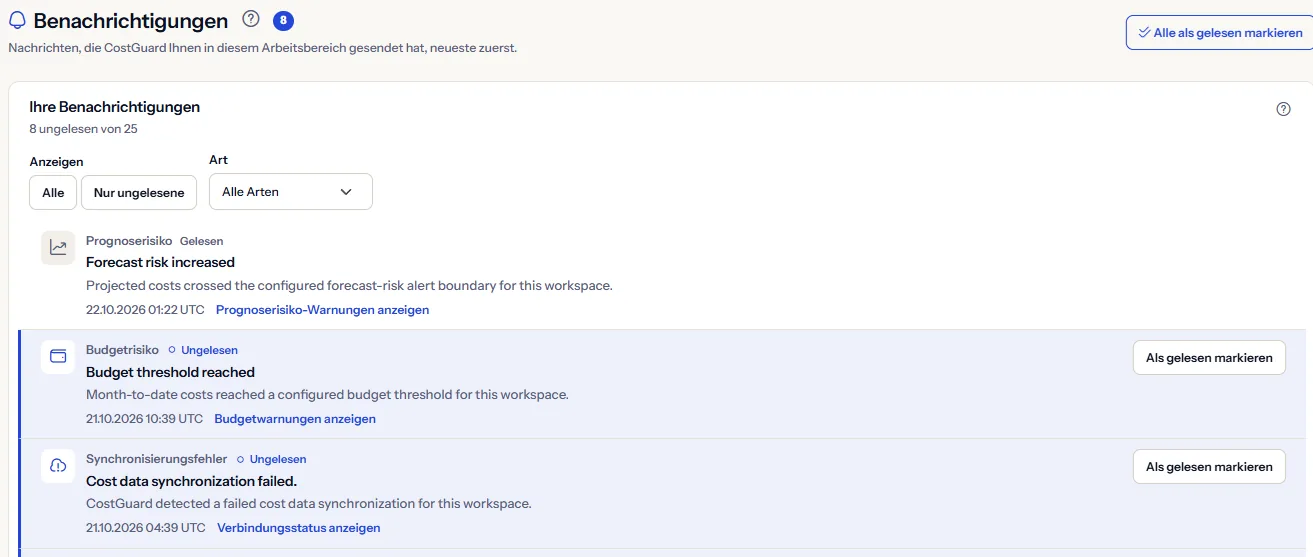
Task: Click the Month-to-date costs description text
Action: point(327,395)
